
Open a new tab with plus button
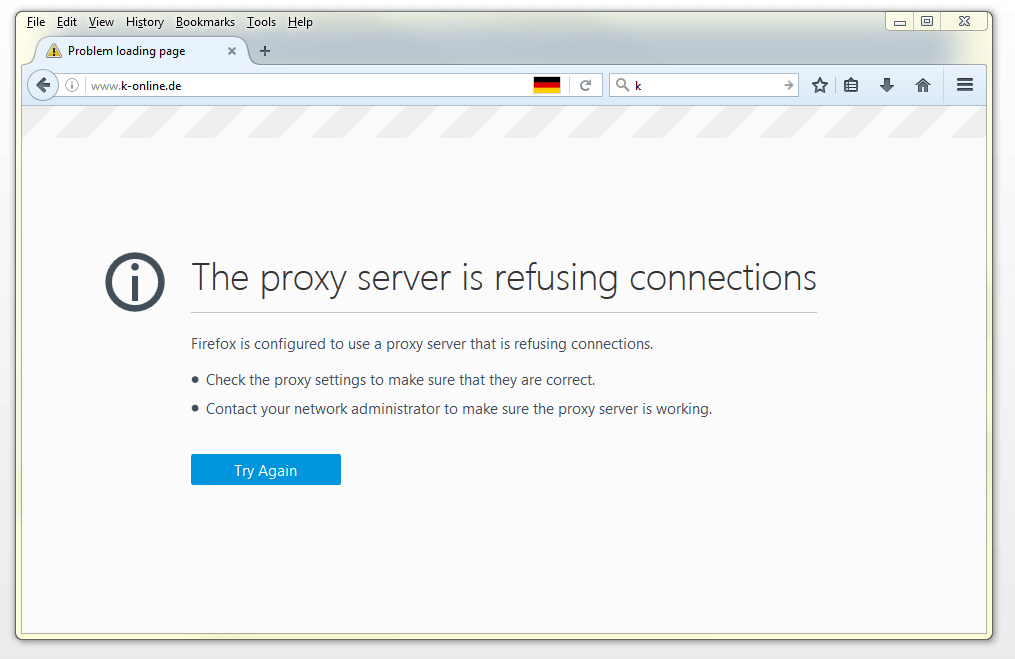pyautogui.click(x=265, y=50)
